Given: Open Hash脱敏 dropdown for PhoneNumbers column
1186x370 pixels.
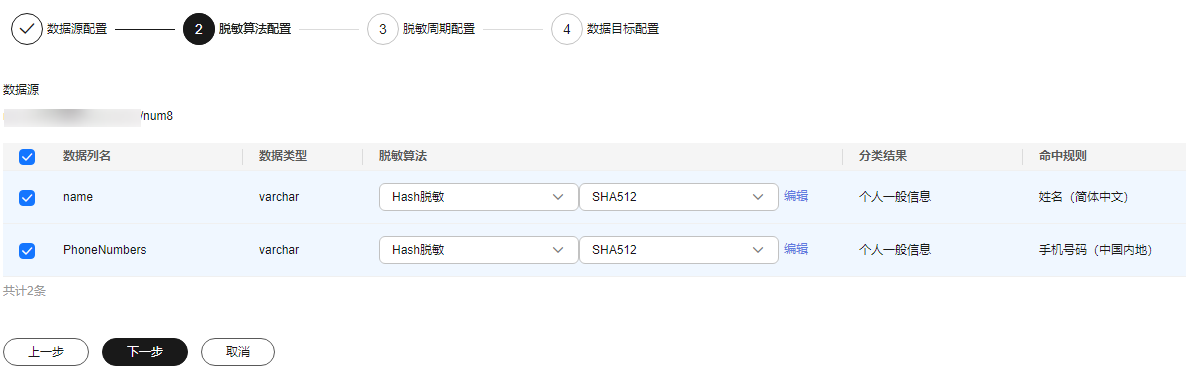Looking at the screenshot, I should coord(479,250).
